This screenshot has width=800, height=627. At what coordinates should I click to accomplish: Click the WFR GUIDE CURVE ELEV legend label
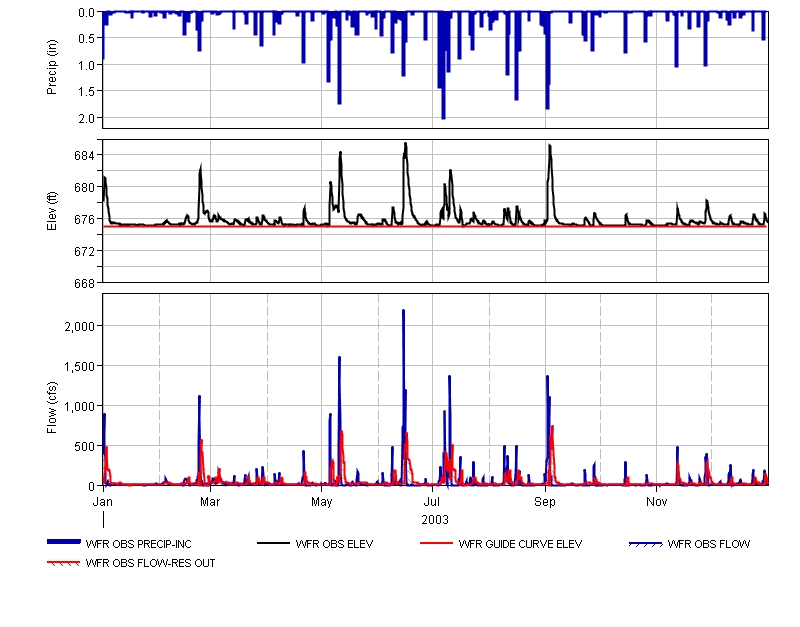click(x=520, y=544)
